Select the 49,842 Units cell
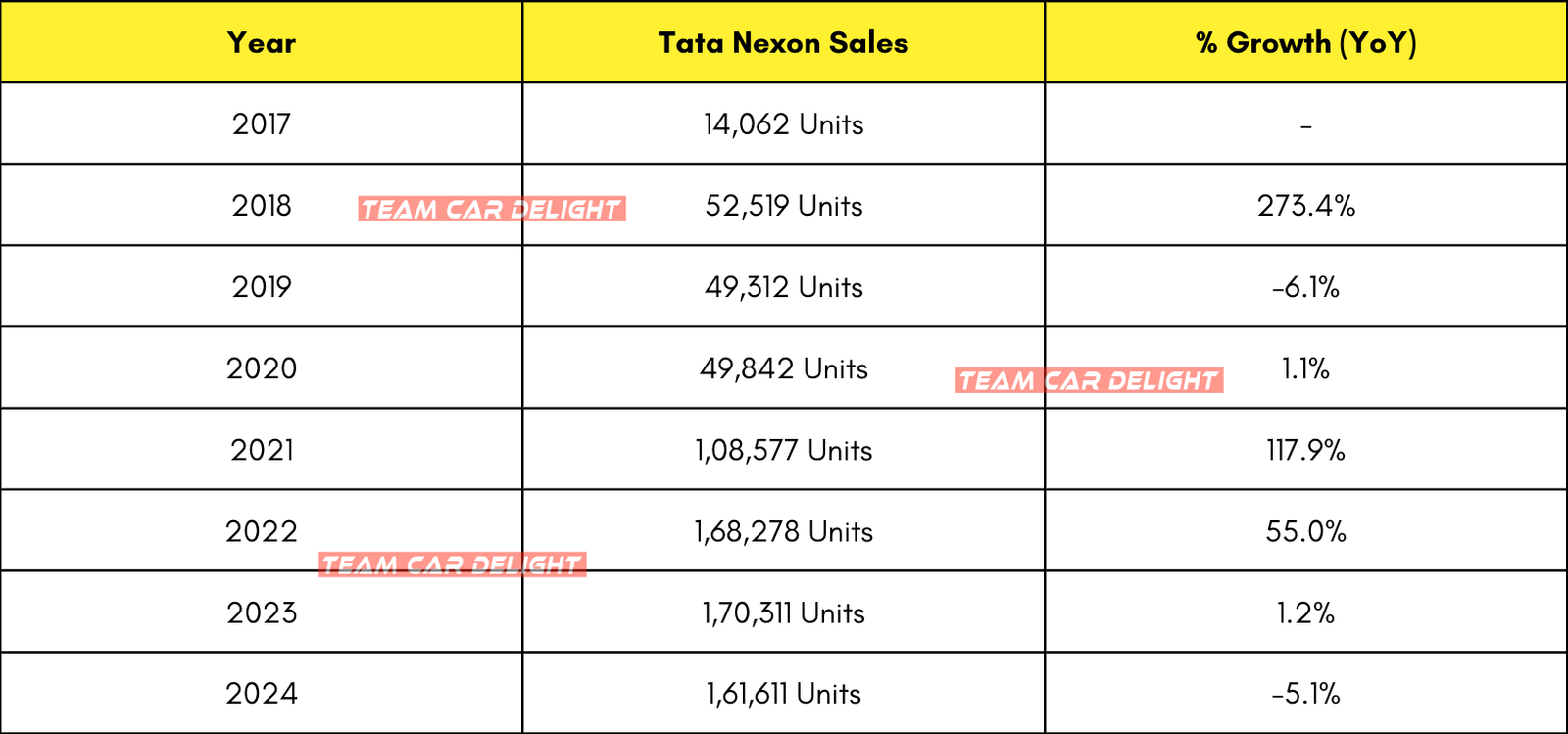This screenshot has height=734, width=1568. [x=783, y=368]
